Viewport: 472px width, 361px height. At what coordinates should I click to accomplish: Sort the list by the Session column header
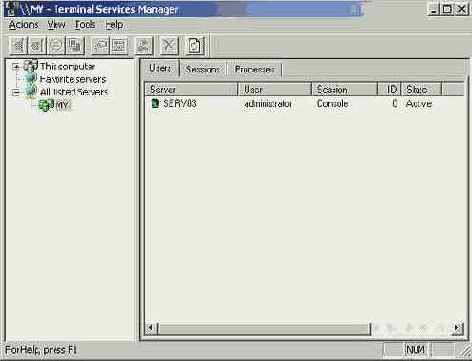[344, 89]
